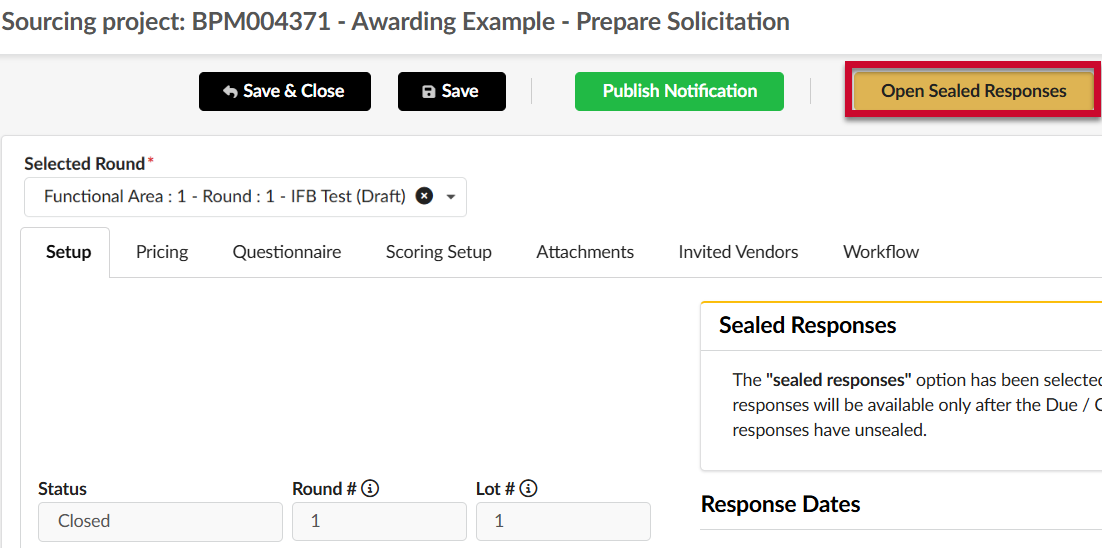Image resolution: width=1102 pixels, height=548 pixels.
Task: Select the Setup tab
Action: point(68,252)
